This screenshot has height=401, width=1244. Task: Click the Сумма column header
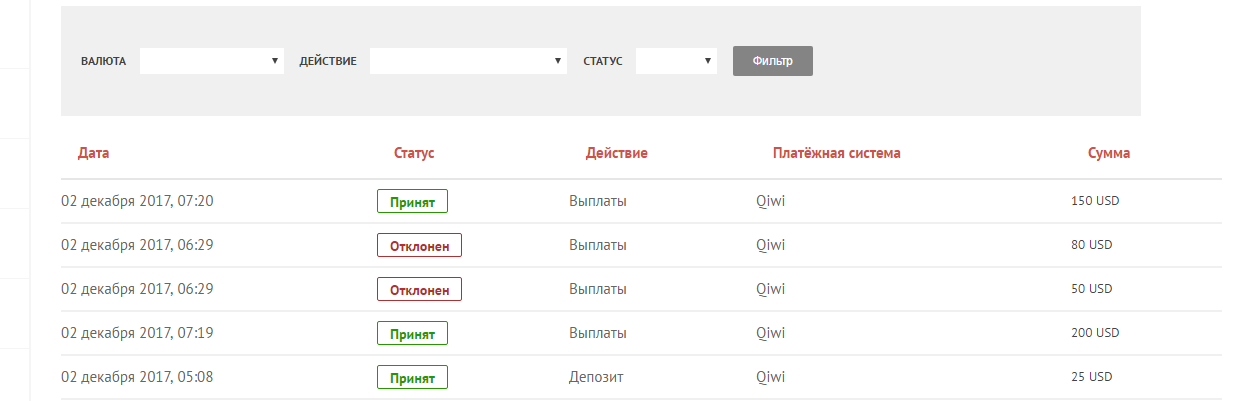click(x=1109, y=153)
